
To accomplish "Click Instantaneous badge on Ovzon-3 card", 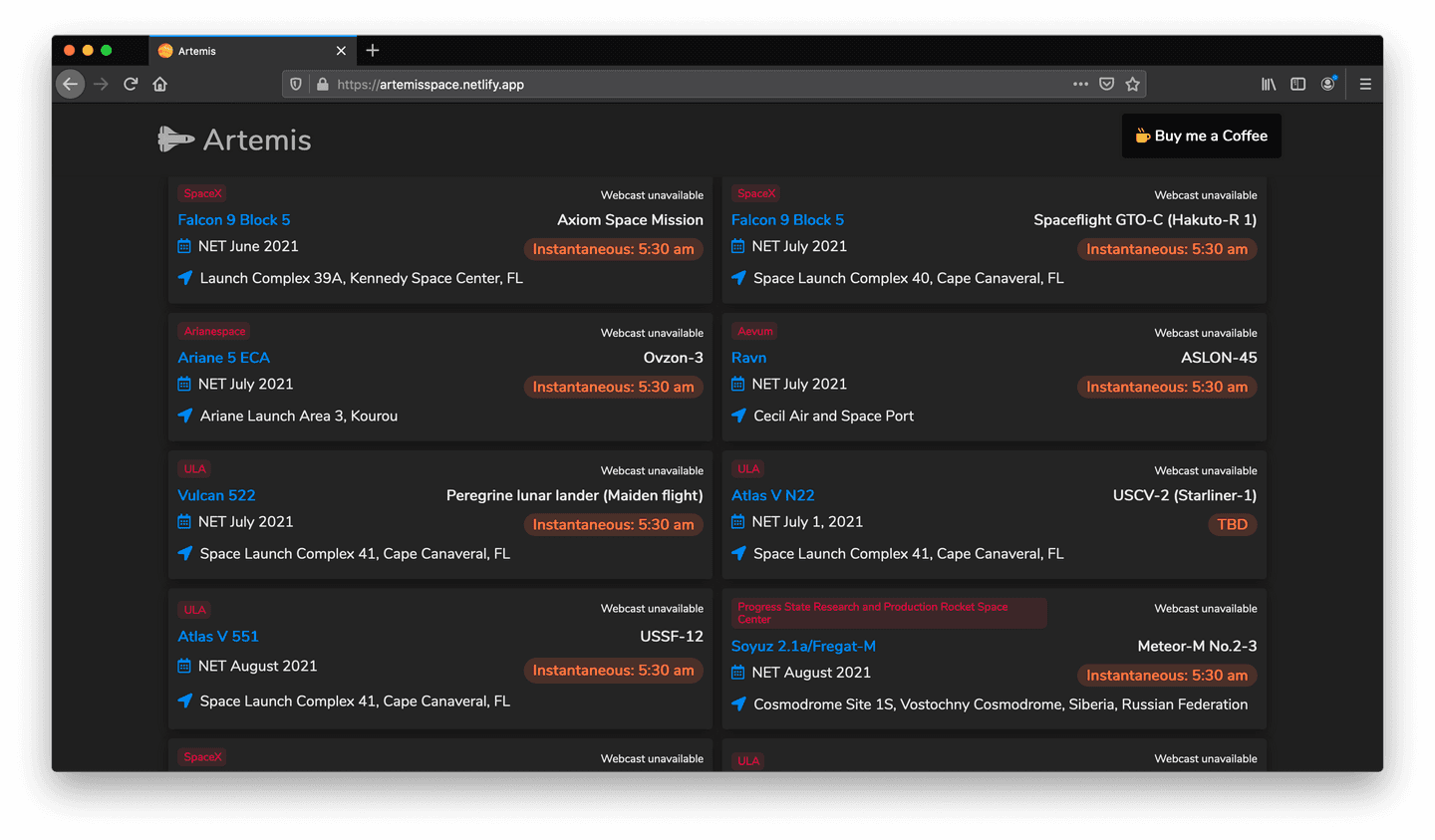I will pos(613,388).
